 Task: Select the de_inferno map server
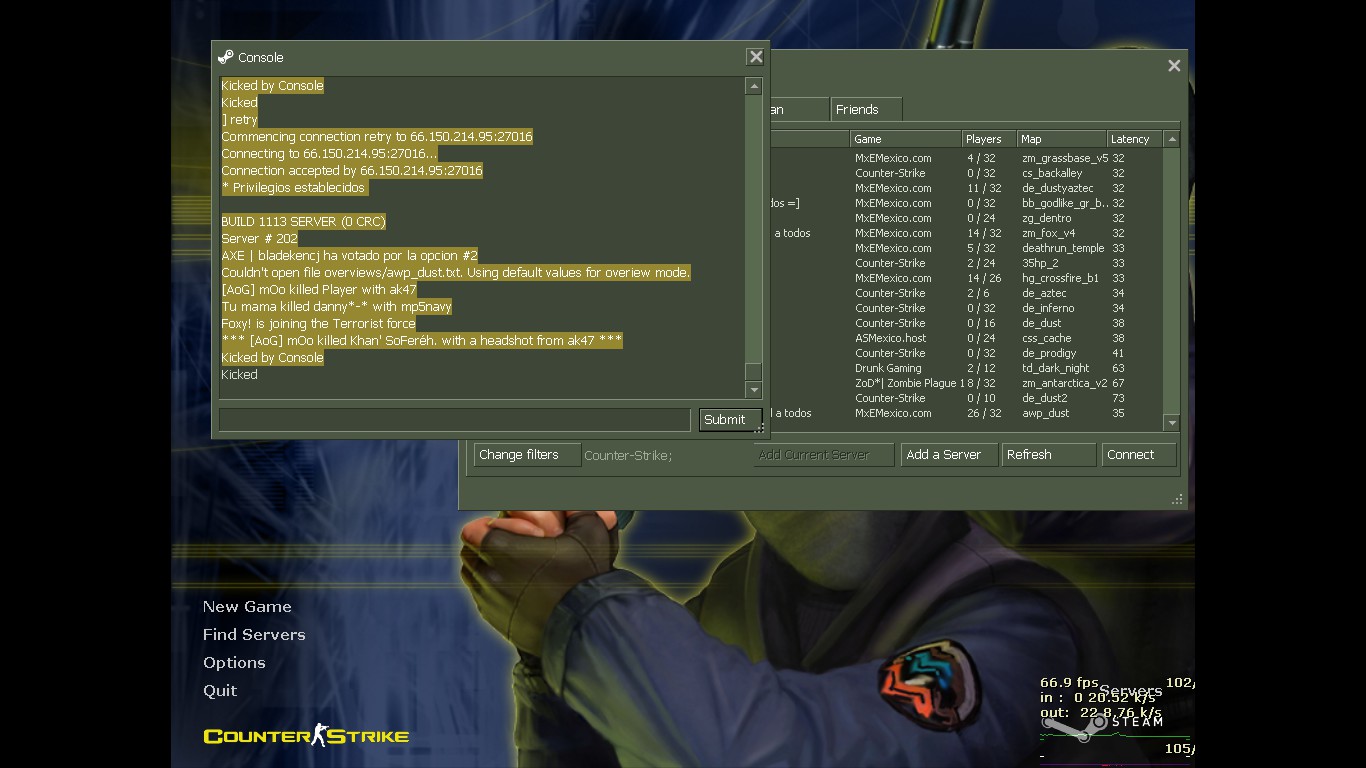1048,308
